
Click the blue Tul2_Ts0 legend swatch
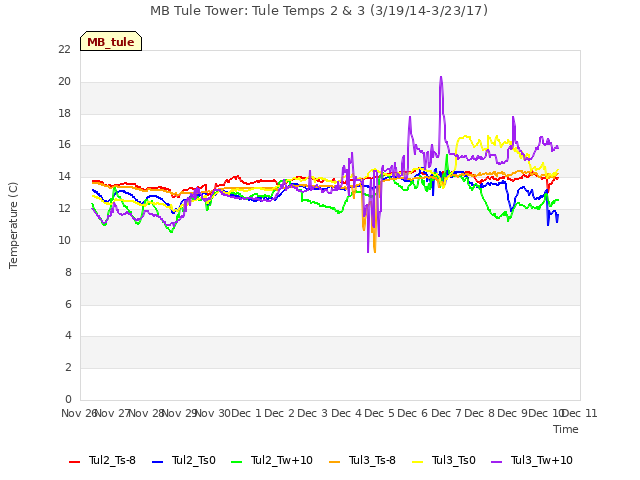click(x=158, y=461)
